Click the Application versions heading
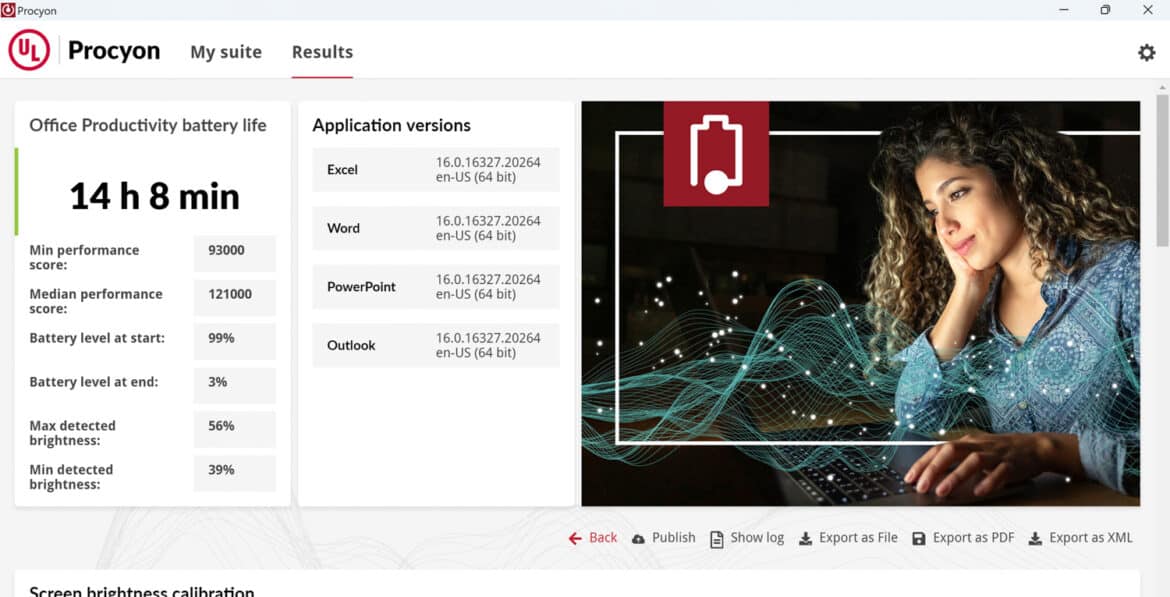This screenshot has height=597, width=1170. coord(391,125)
